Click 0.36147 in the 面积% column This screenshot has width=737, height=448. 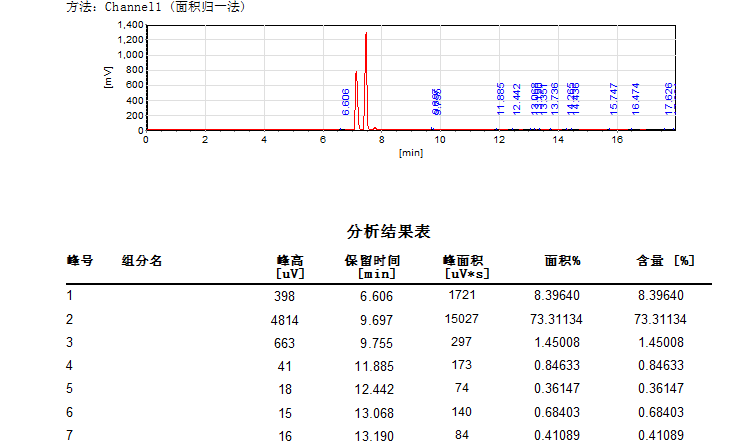point(557,388)
